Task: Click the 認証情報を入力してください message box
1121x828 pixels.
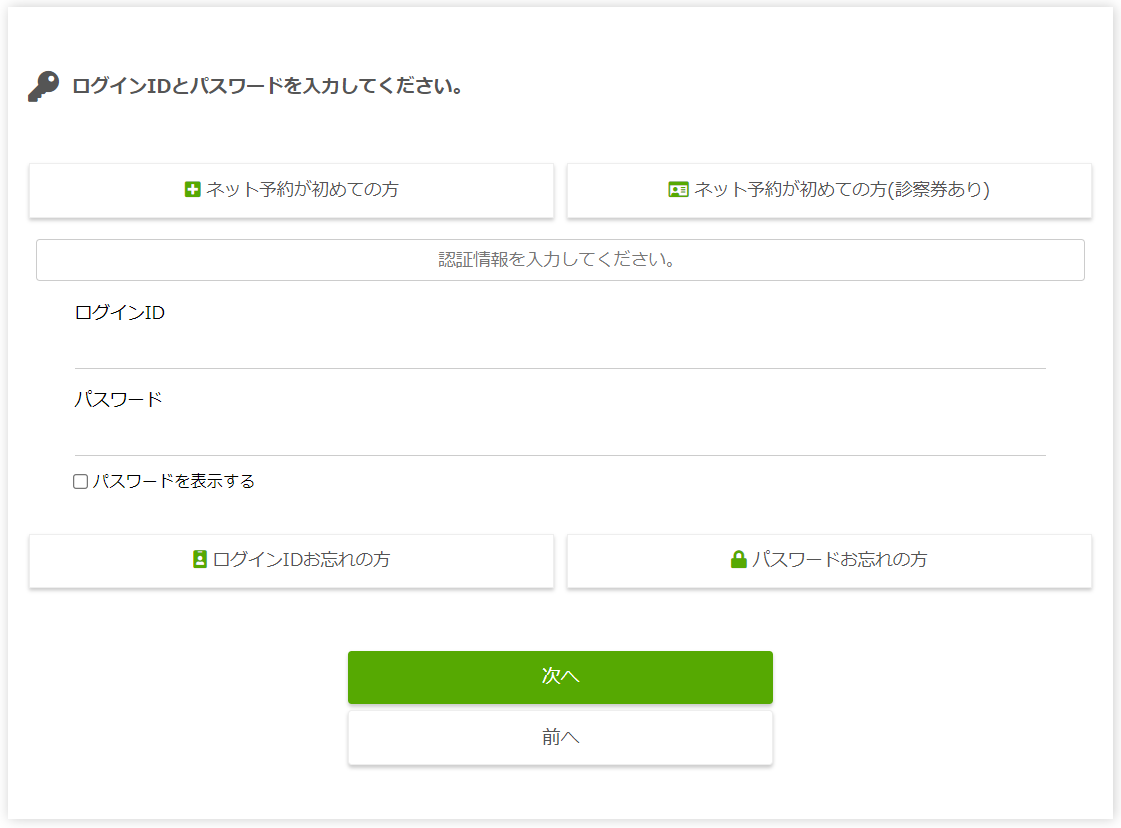Action: pos(560,260)
